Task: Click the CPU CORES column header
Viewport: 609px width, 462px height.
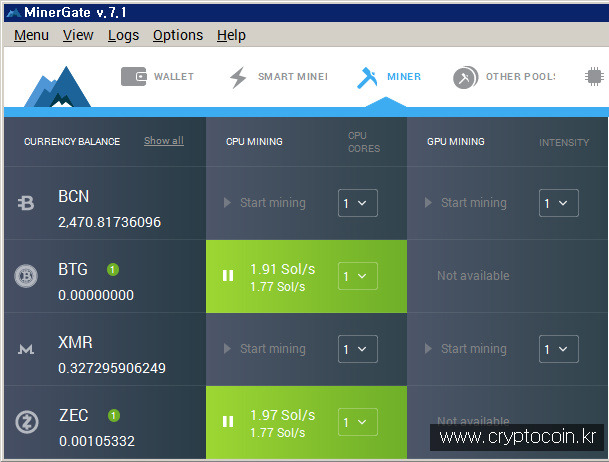Action: tap(364, 142)
